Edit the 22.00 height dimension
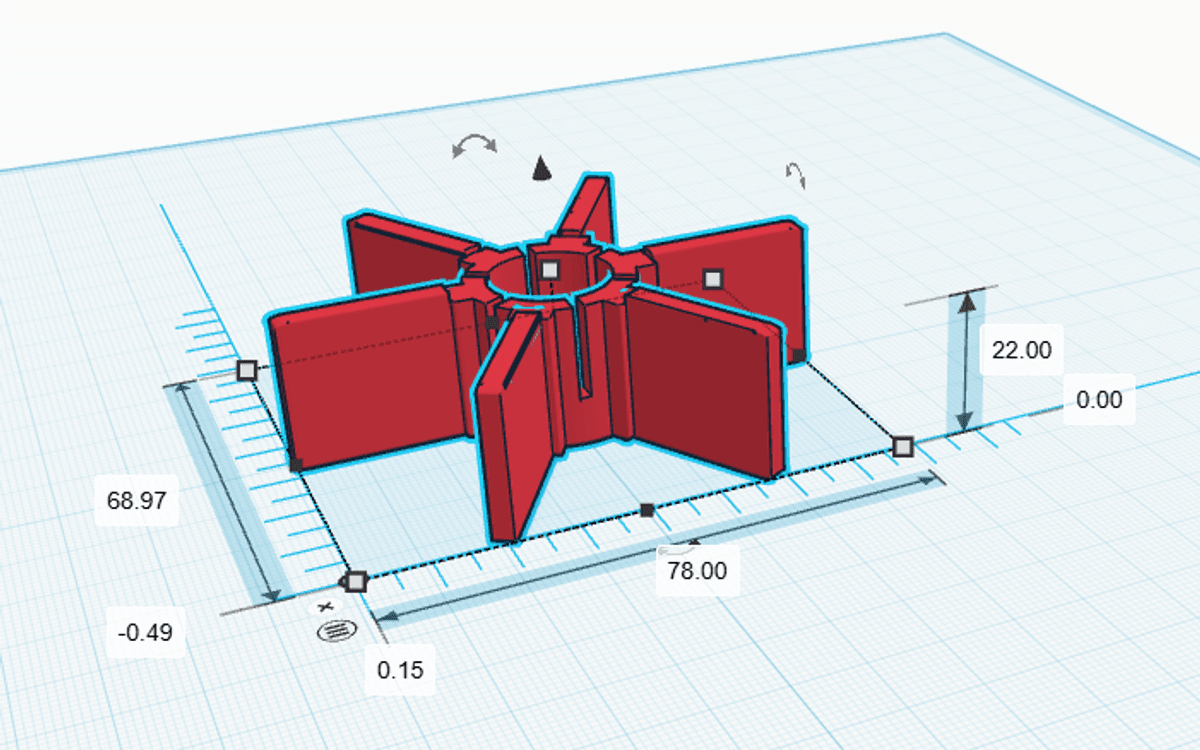 pyautogui.click(x=1022, y=350)
